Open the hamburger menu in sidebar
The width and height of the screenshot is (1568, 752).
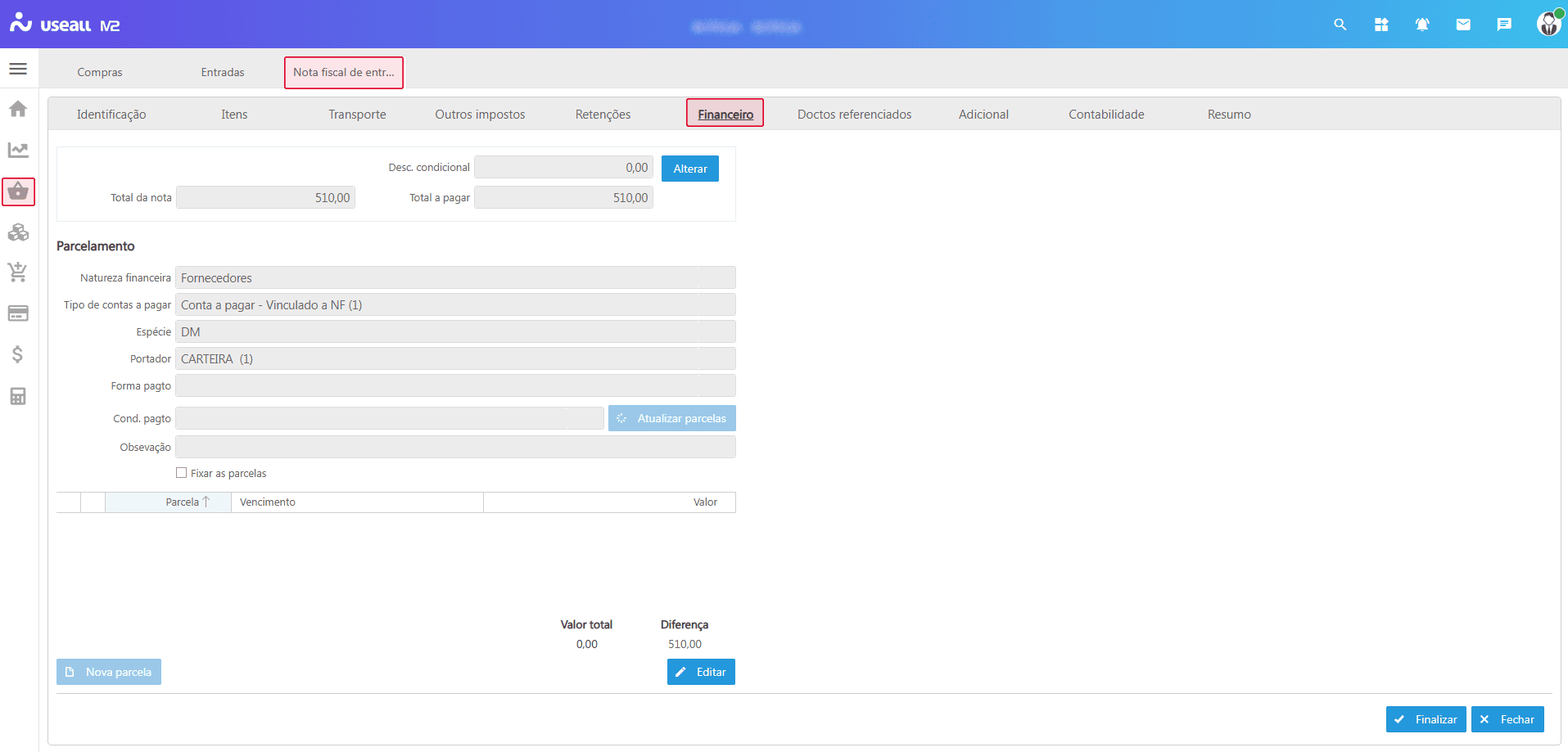pos(18,69)
